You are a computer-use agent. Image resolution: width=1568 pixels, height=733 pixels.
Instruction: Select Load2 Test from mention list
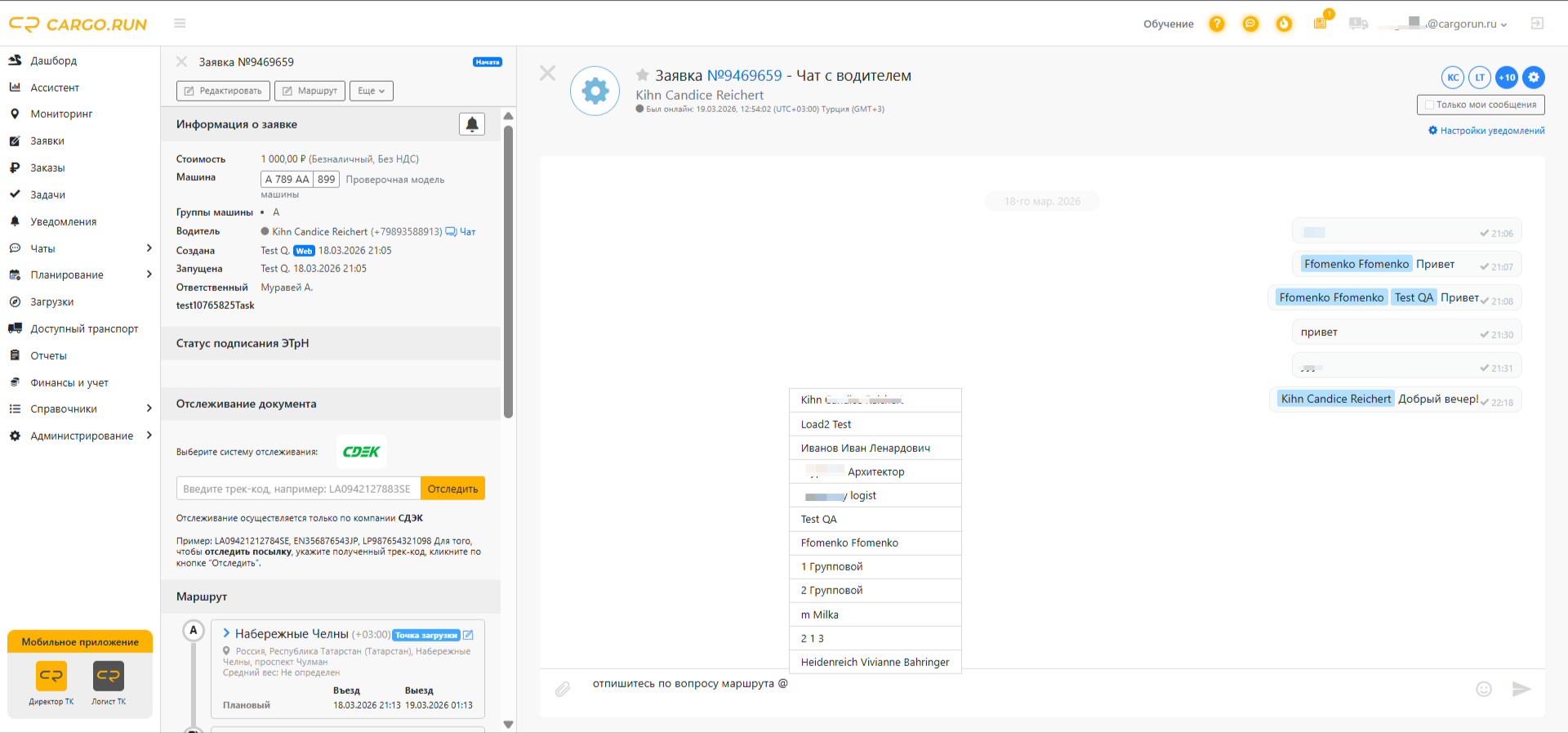coord(875,424)
